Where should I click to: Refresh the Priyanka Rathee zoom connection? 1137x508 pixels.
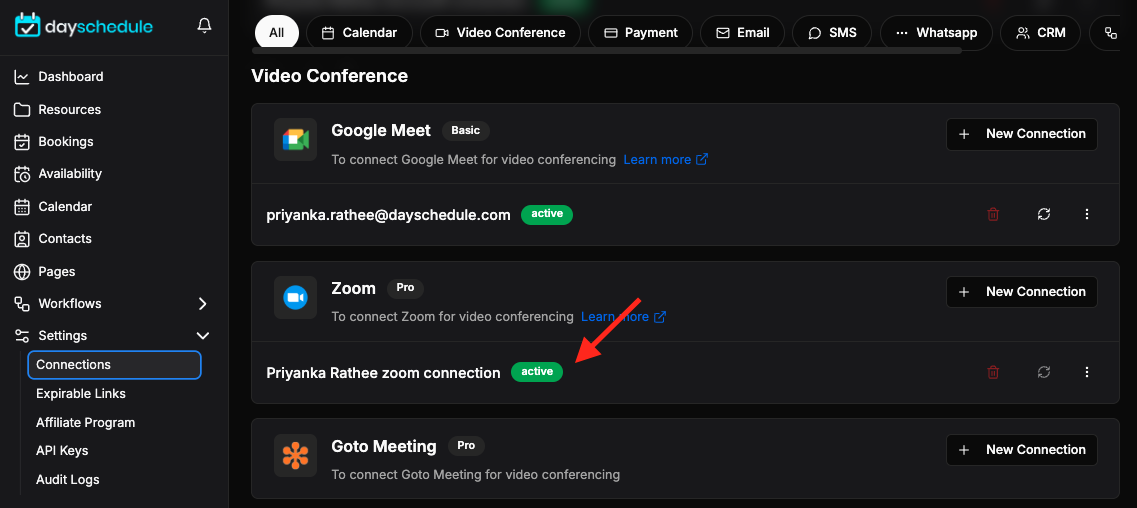[1043, 372]
